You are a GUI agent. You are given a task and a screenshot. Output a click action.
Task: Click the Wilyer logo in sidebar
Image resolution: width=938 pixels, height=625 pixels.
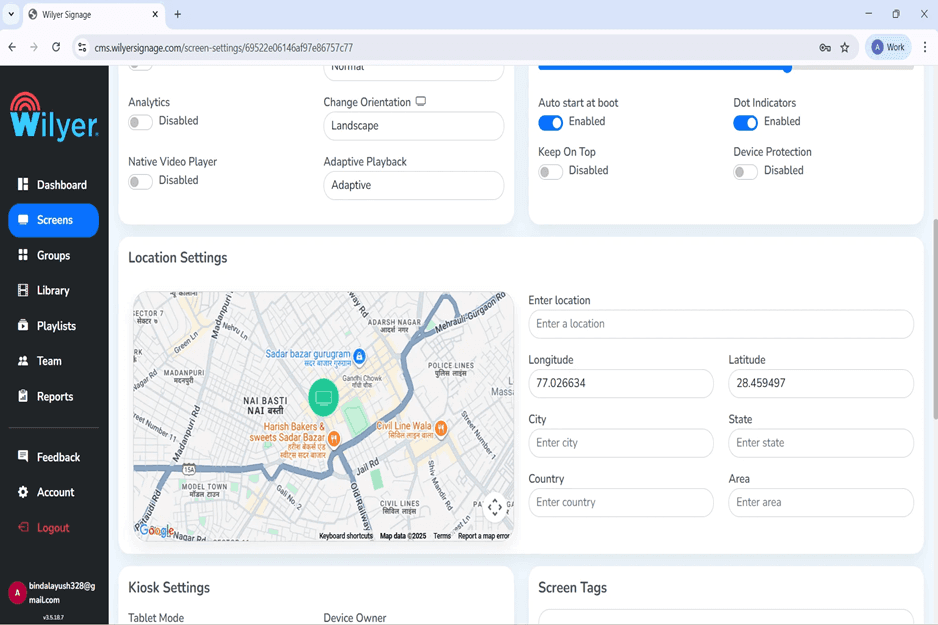[54, 117]
